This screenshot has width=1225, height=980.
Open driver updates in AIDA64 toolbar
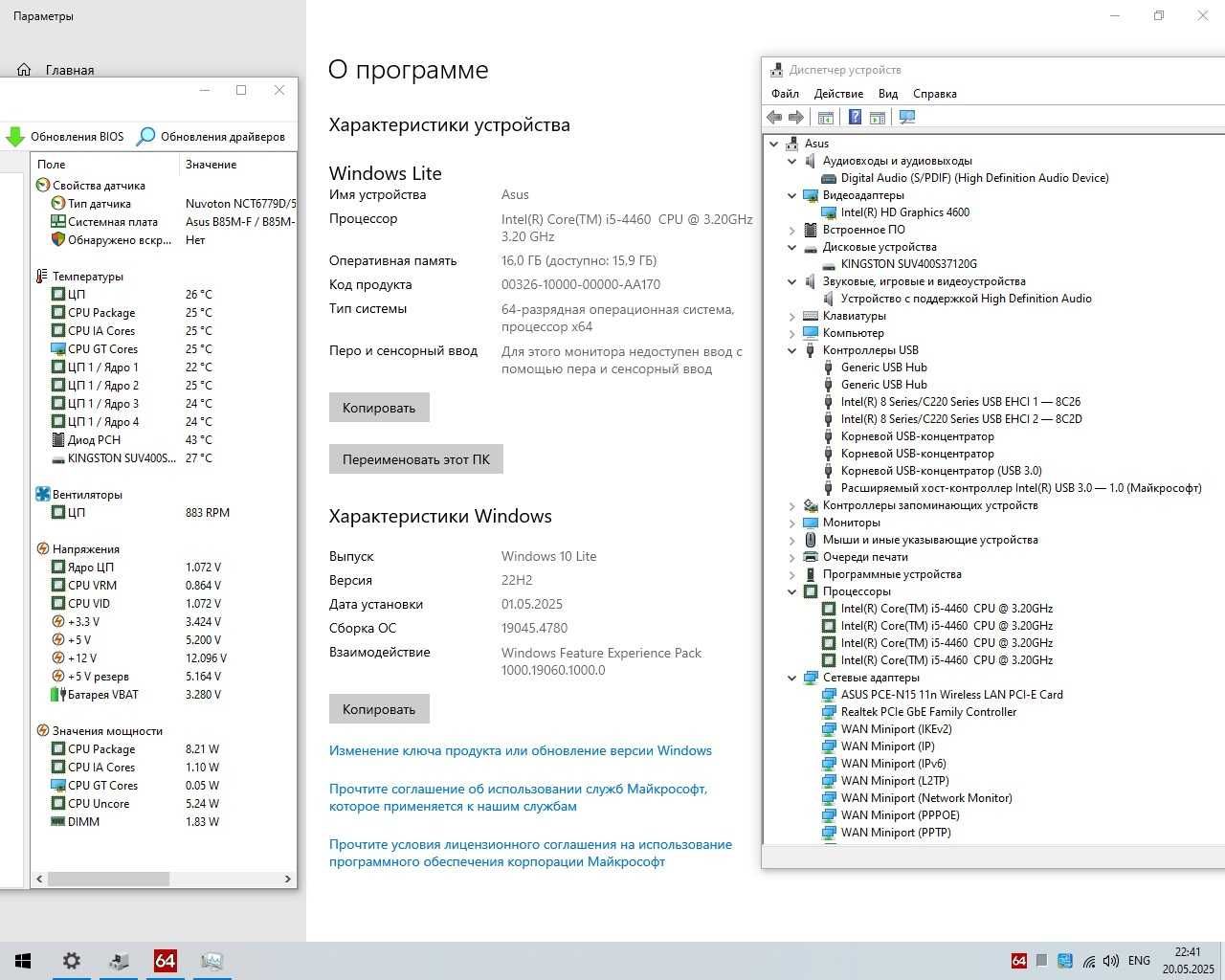click(211, 136)
